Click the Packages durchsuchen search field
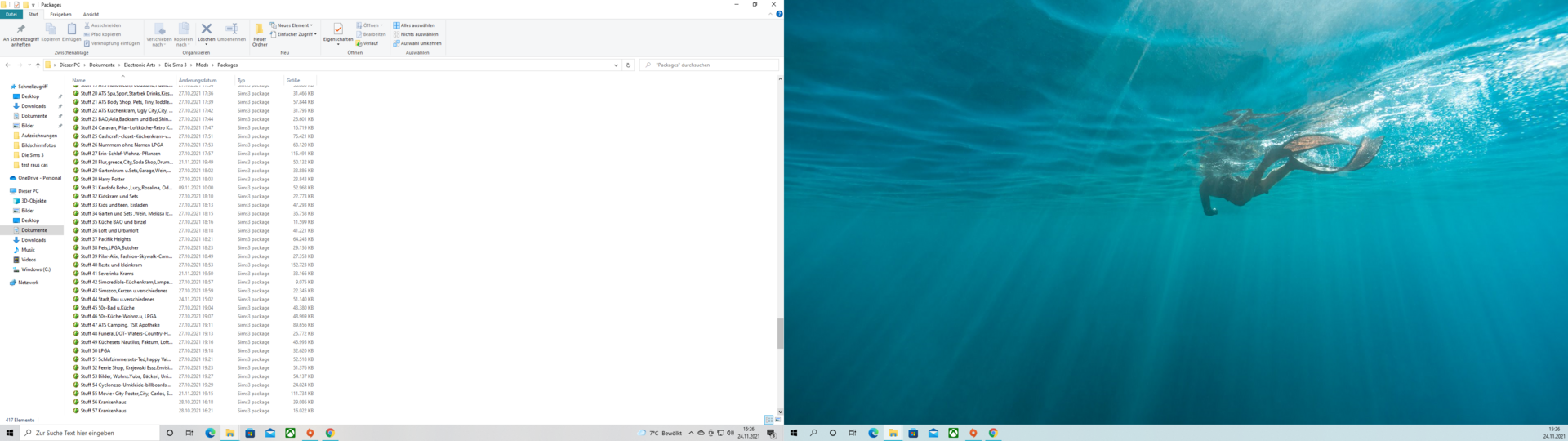 click(x=709, y=65)
